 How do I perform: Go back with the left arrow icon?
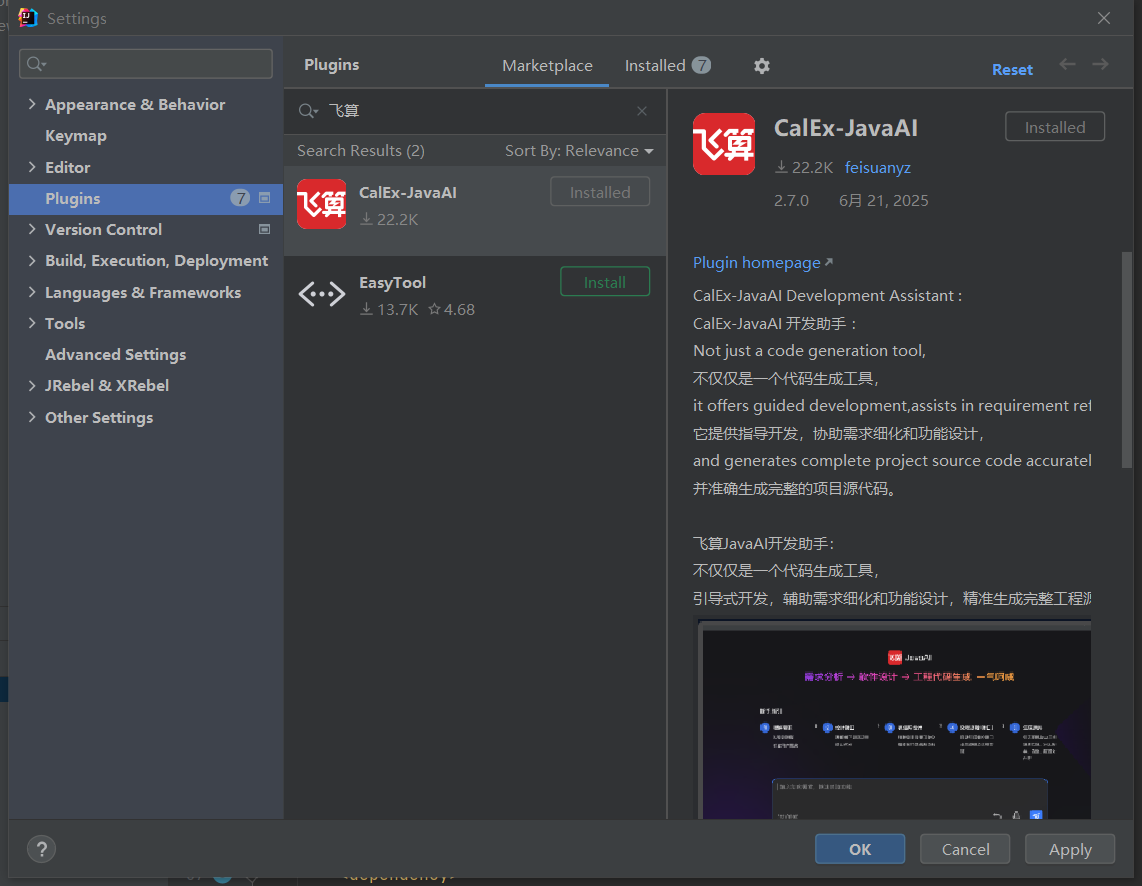click(1068, 64)
